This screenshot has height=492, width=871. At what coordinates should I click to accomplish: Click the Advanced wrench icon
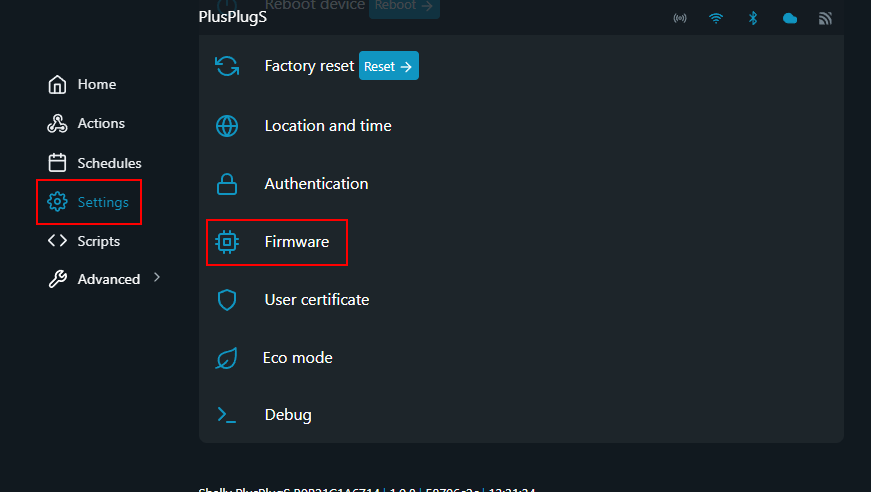point(58,280)
